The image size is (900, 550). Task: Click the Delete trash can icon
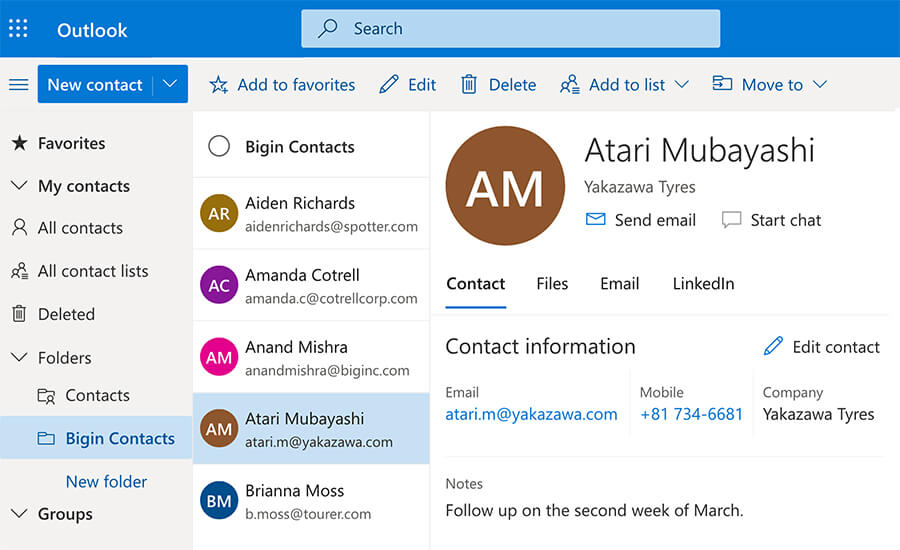469,84
